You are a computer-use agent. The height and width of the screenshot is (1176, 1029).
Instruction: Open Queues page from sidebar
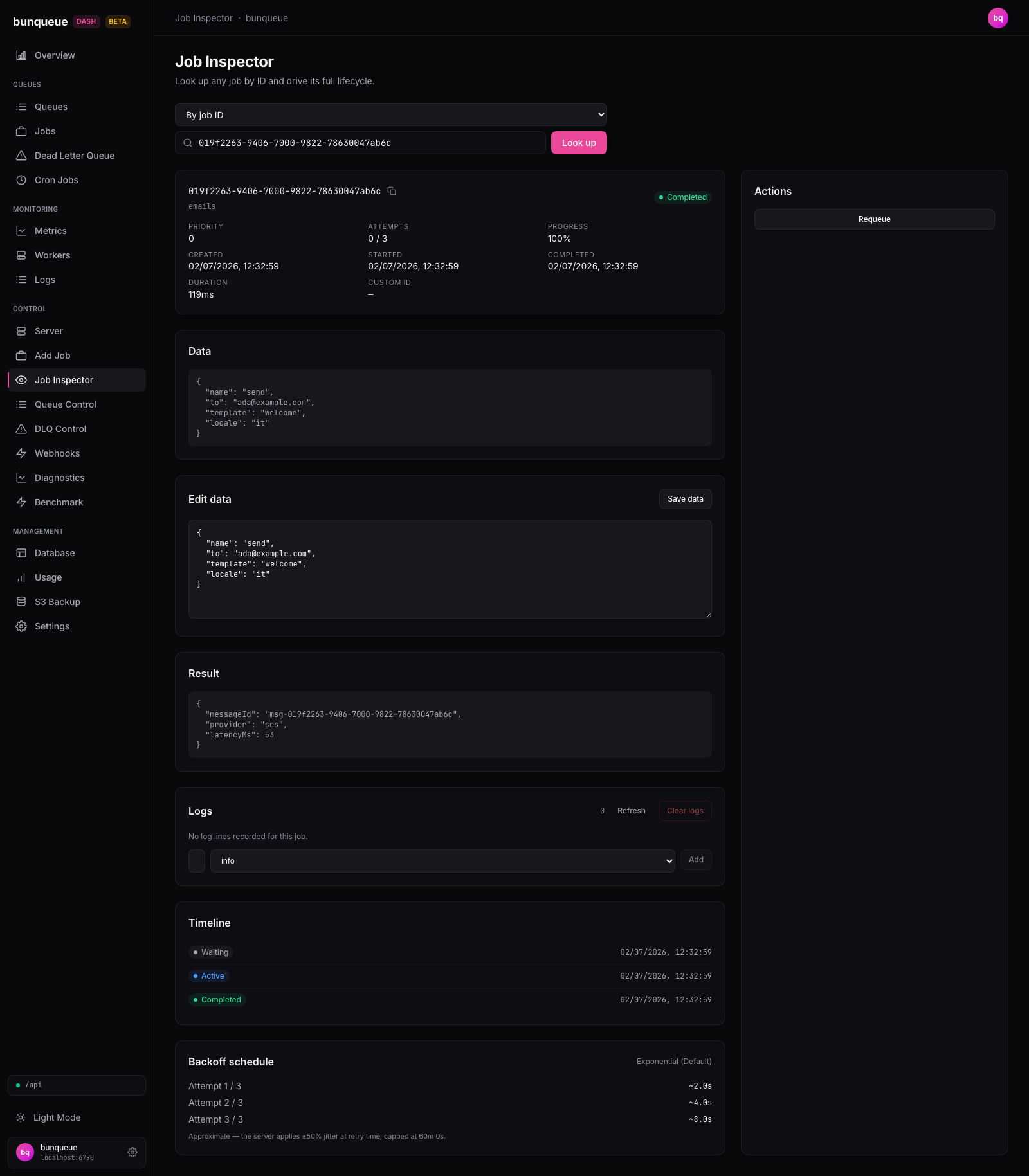point(77,107)
